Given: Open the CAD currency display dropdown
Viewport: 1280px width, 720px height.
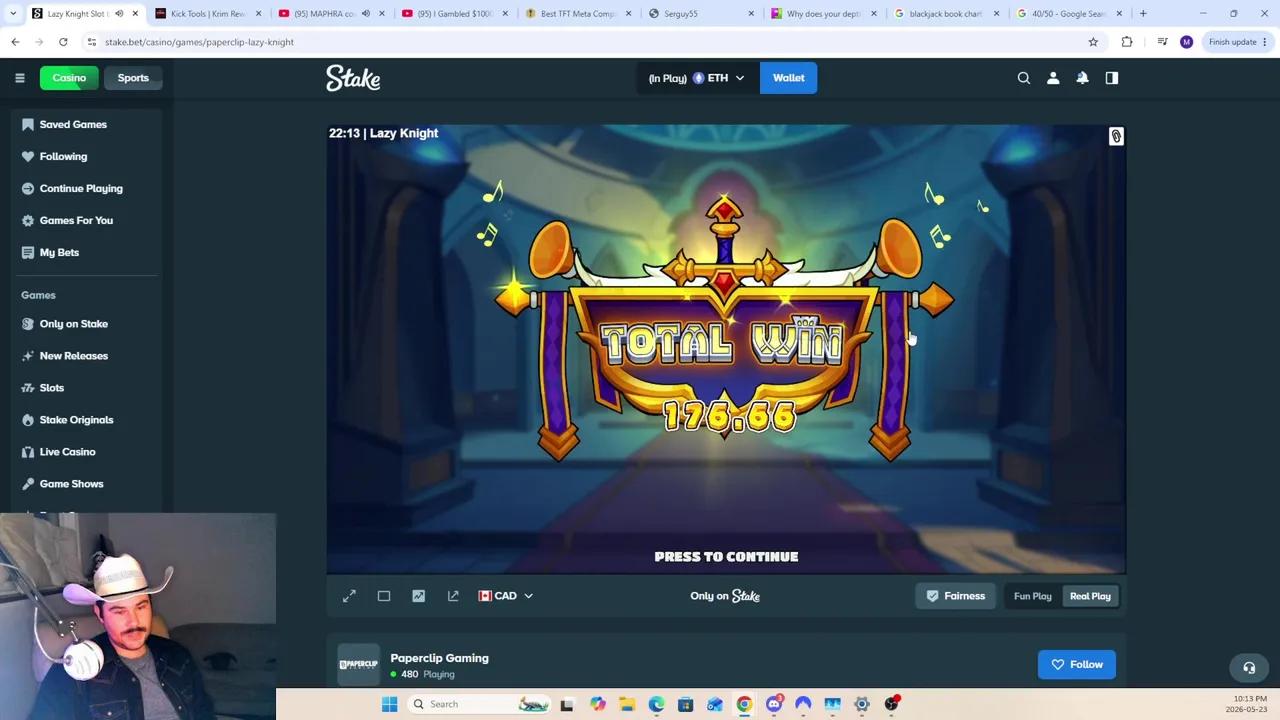Looking at the screenshot, I should [506, 596].
